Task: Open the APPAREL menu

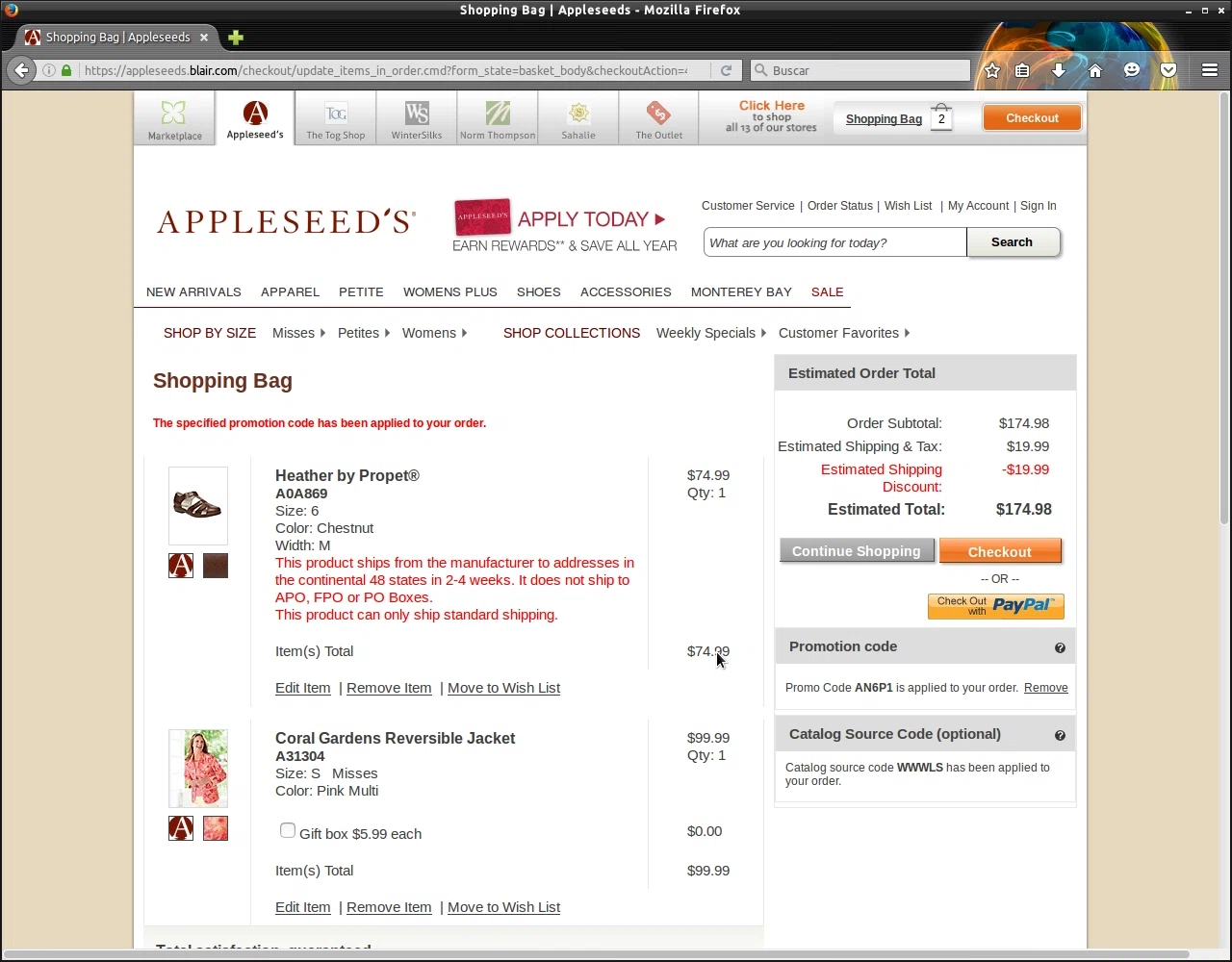Action: 290,291
